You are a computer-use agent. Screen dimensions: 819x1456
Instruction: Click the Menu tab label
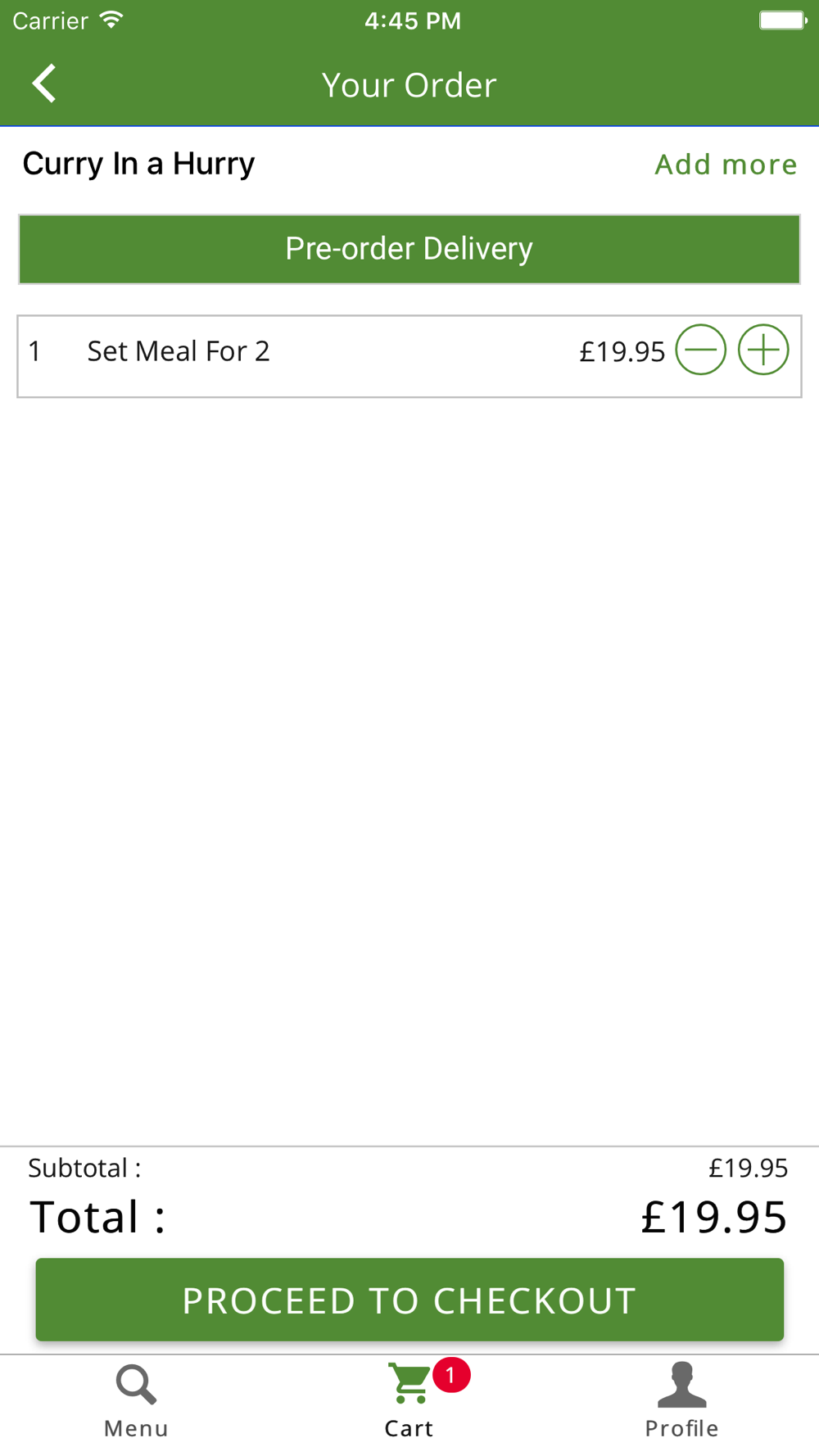click(x=136, y=1428)
